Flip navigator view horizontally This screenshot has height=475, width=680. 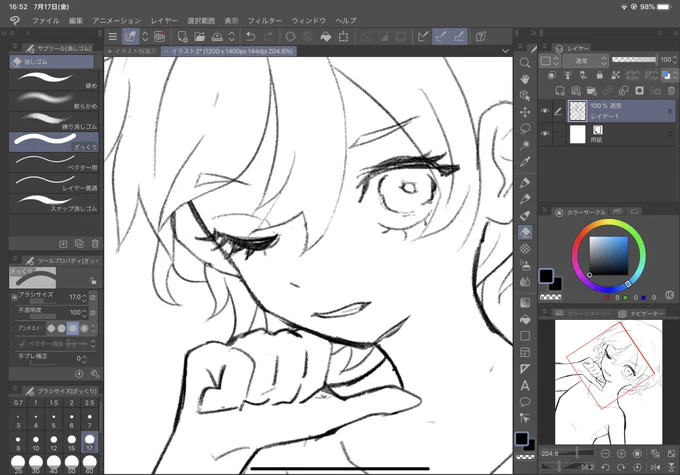pyautogui.click(x=655, y=467)
